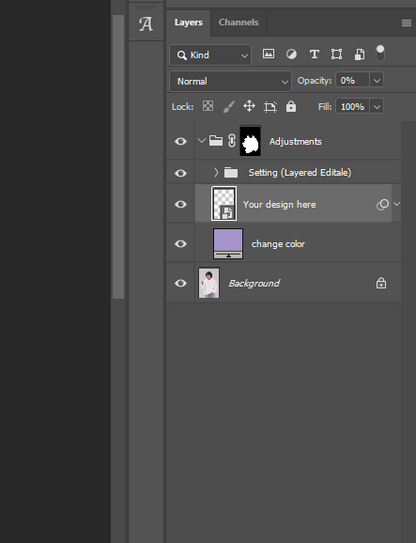Lock image pixels brush icon
This screenshot has width=416, height=543.
pyautogui.click(x=229, y=106)
